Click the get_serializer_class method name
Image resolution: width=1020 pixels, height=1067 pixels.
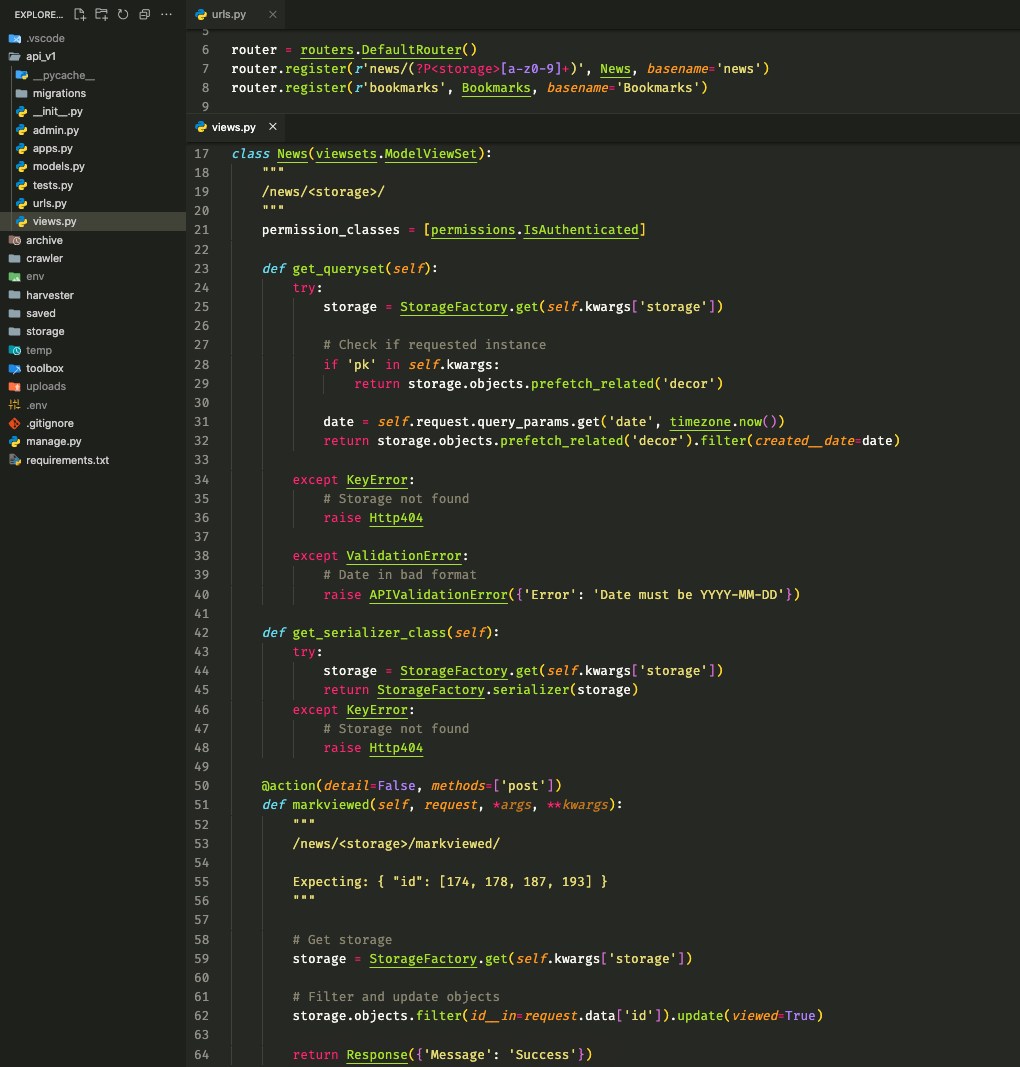click(369, 633)
